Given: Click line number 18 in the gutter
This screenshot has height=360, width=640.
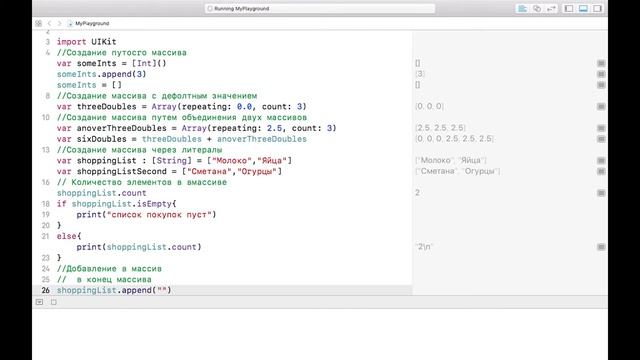Looking at the screenshot, I should pos(45,204).
